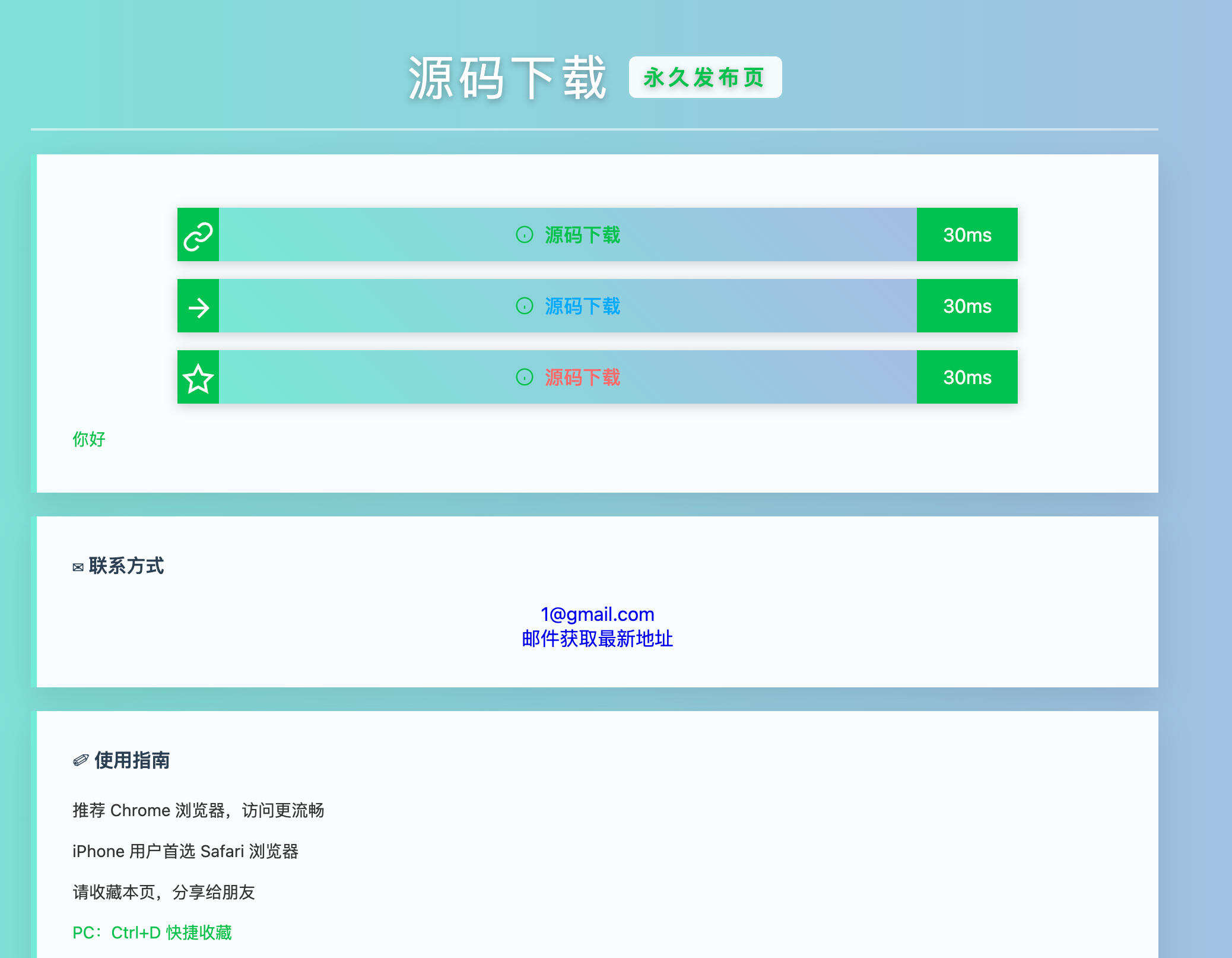Select the star icon on the third download row
The width and height of the screenshot is (1232, 958).
click(198, 378)
